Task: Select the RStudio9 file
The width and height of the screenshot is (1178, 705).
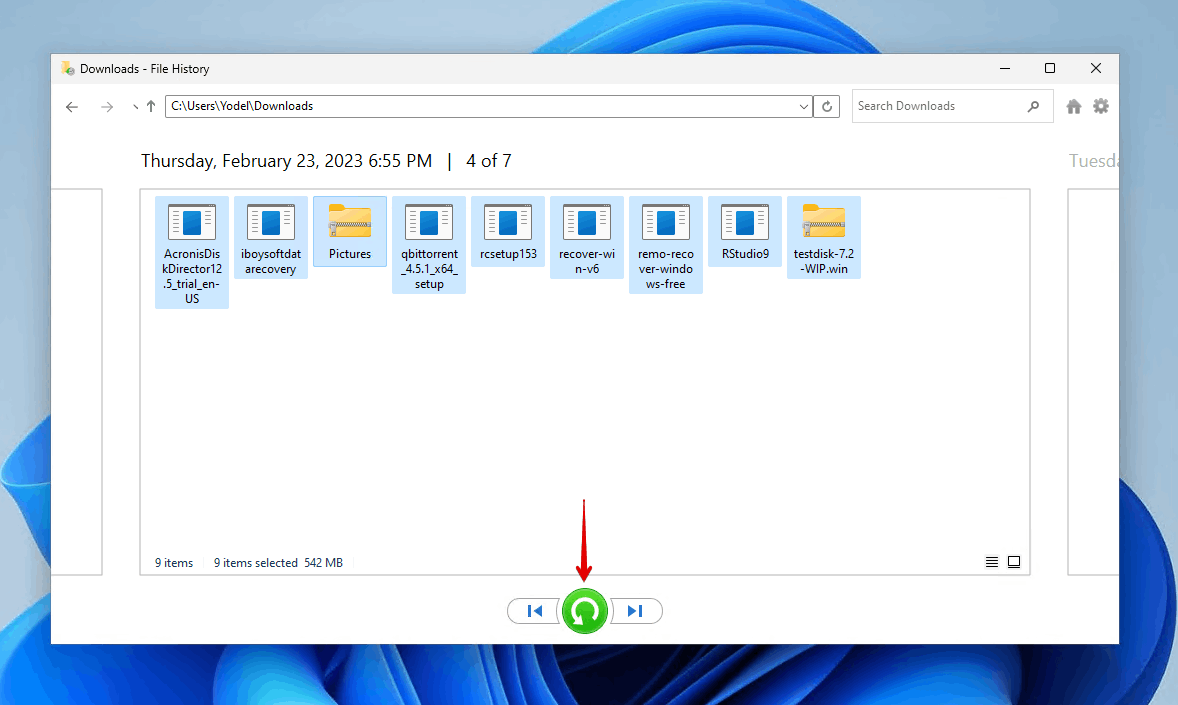Action: click(x=745, y=231)
